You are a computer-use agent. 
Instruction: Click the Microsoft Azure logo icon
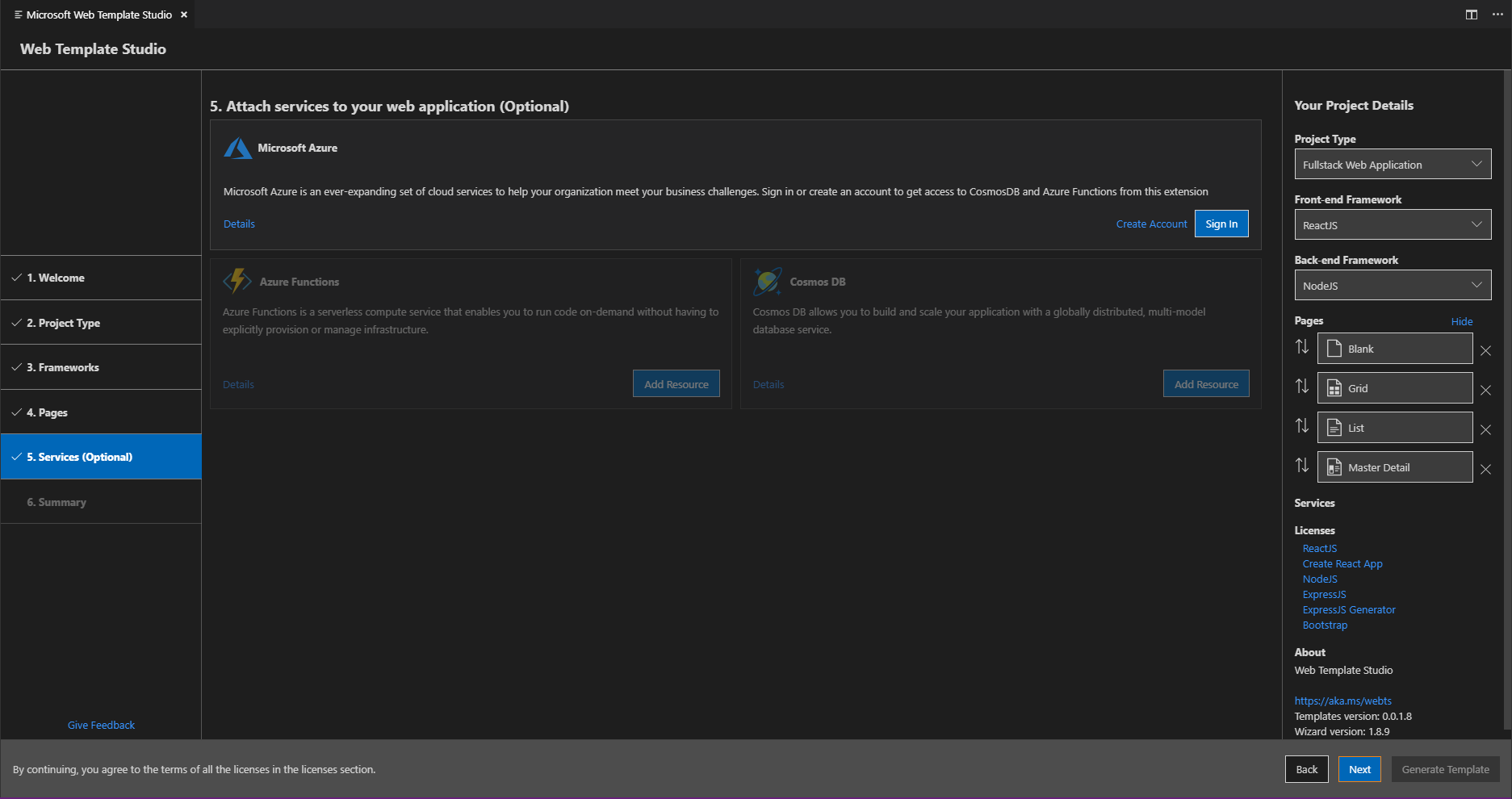237,149
